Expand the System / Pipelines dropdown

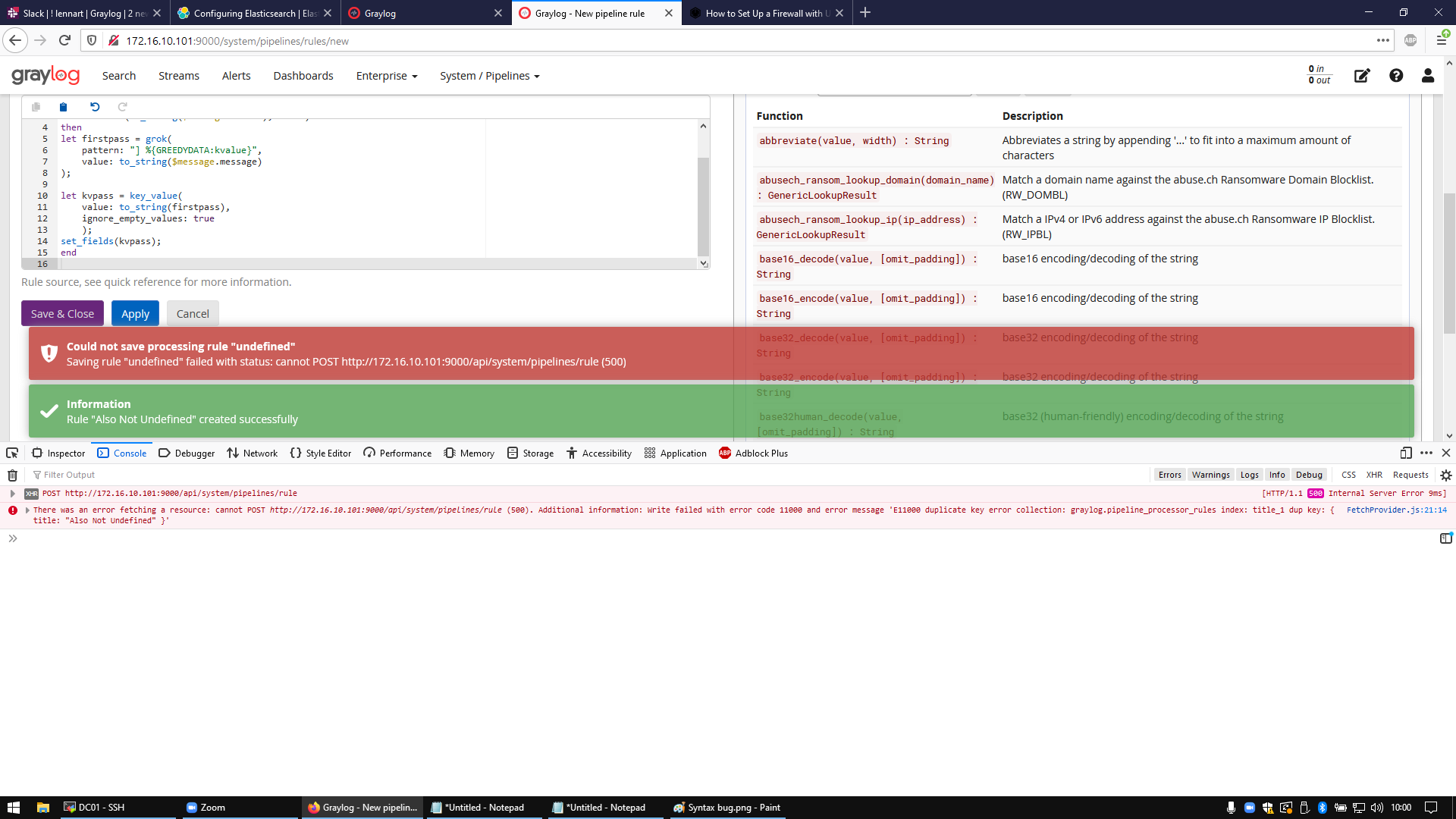click(489, 76)
